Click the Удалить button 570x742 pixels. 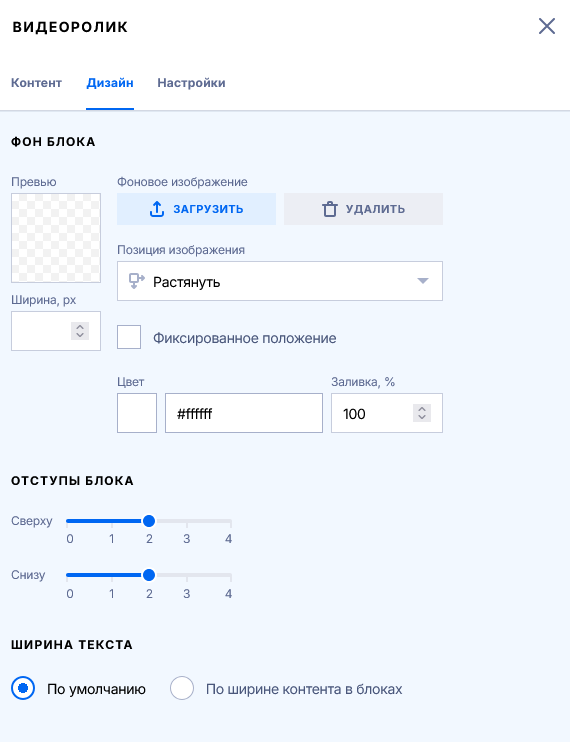point(363,209)
